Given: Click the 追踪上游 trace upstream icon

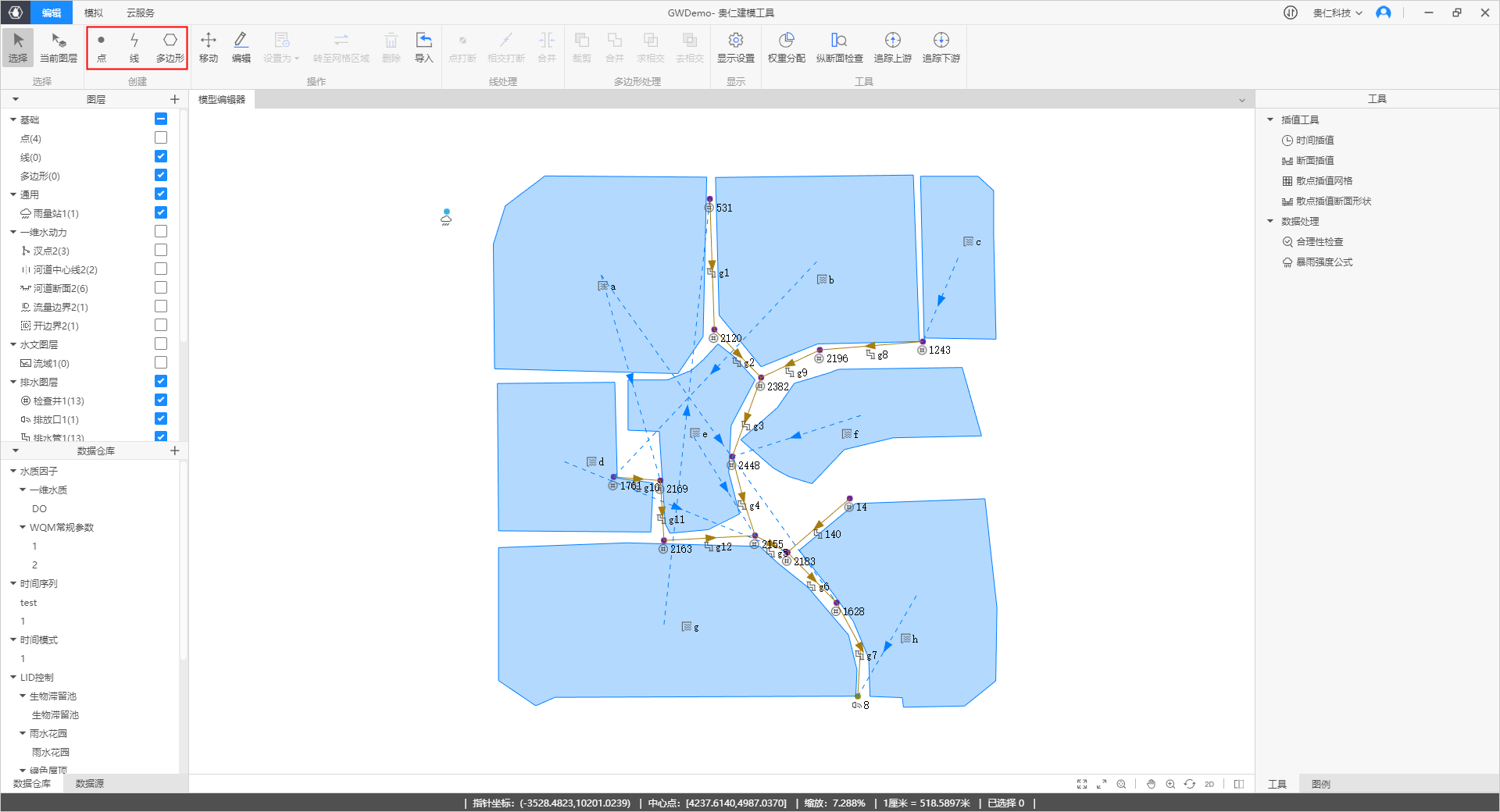Looking at the screenshot, I should click(x=892, y=47).
